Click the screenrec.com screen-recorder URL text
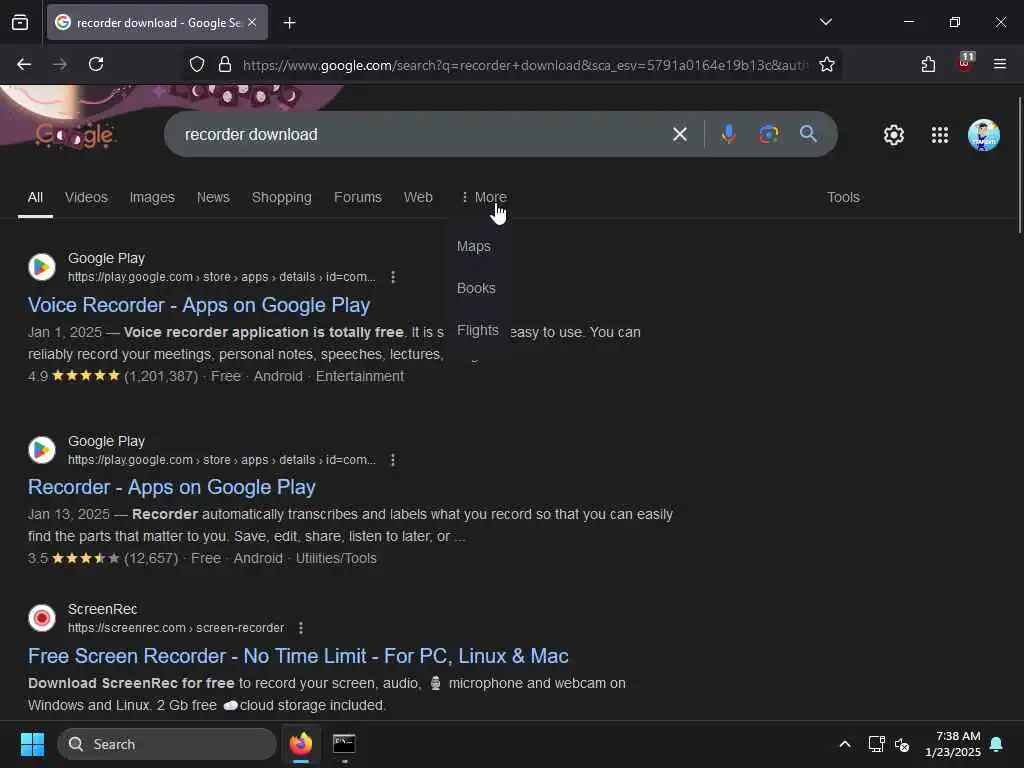 tap(176, 628)
